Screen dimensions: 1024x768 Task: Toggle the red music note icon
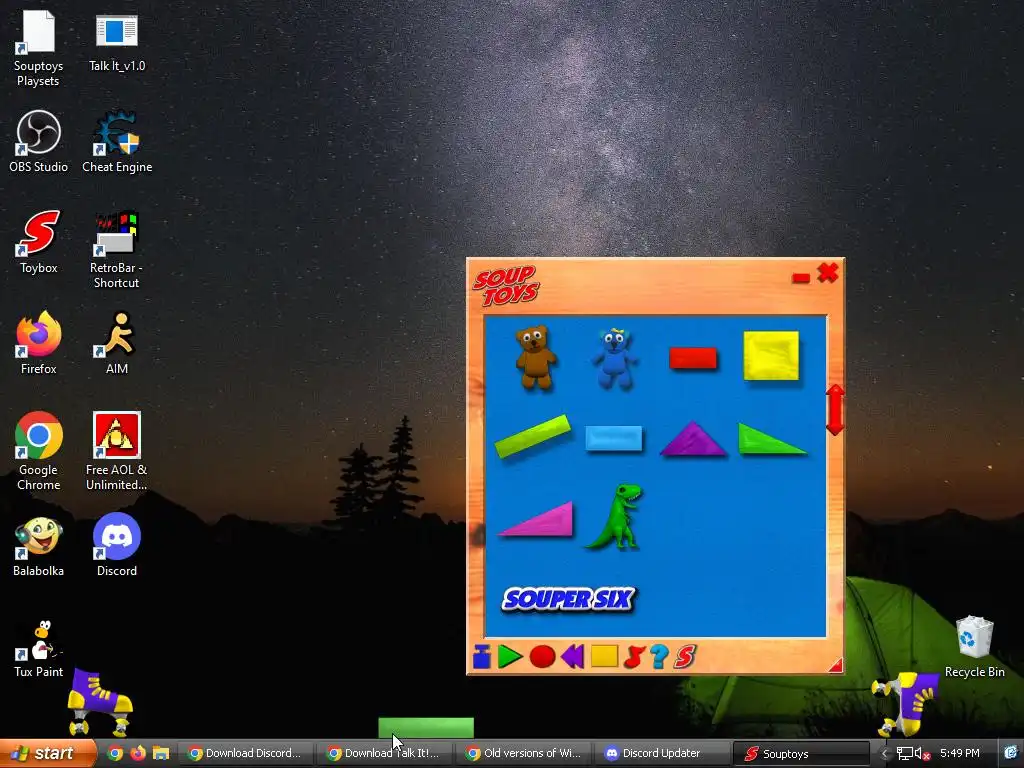pyautogui.click(x=633, y=656)
